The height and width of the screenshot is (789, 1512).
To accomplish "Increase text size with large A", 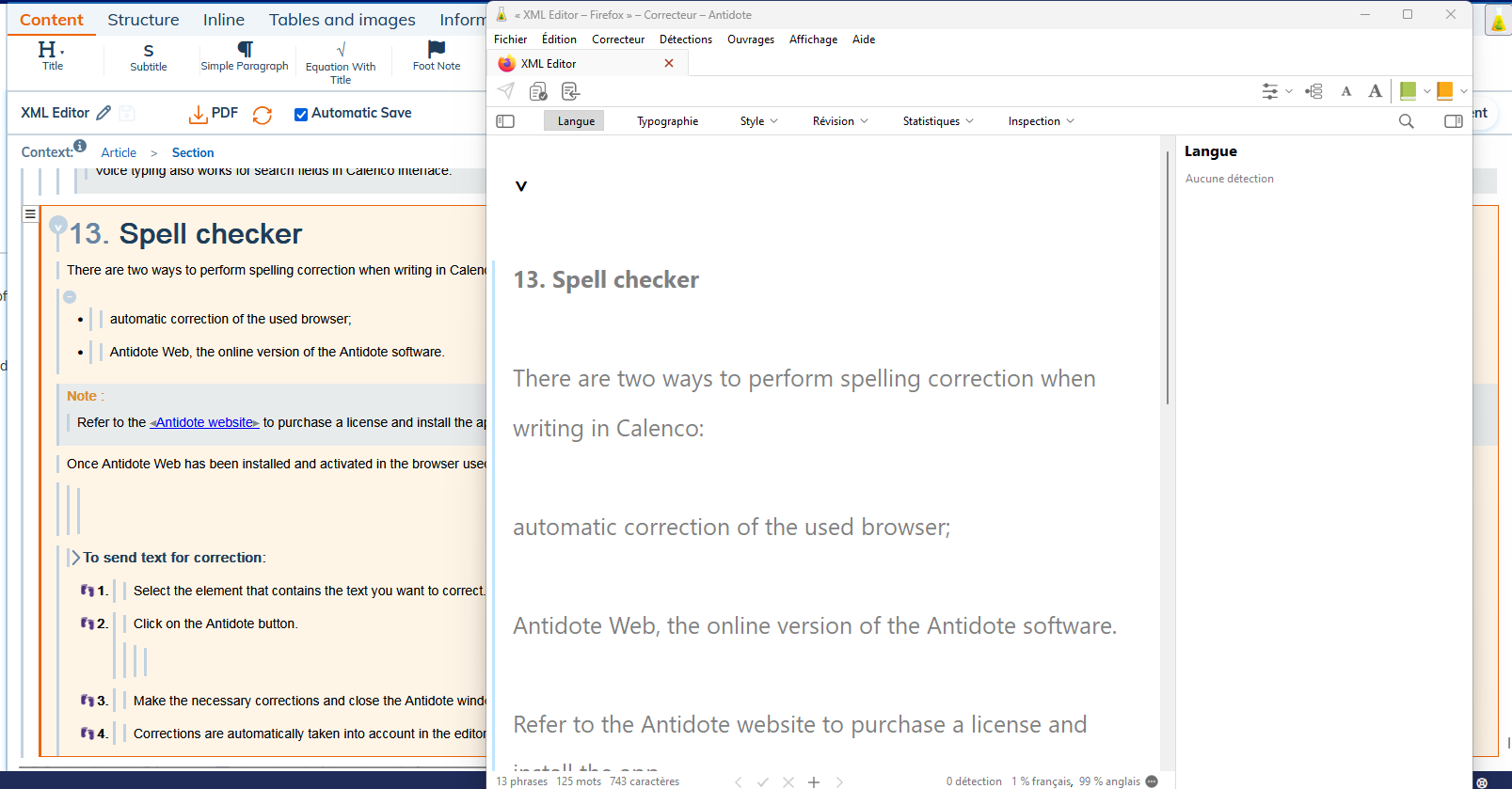I will [x=1375, y=91].
